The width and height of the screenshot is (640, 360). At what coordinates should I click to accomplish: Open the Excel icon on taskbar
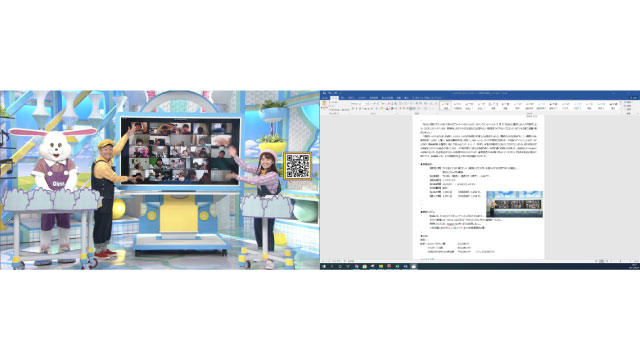397,266
